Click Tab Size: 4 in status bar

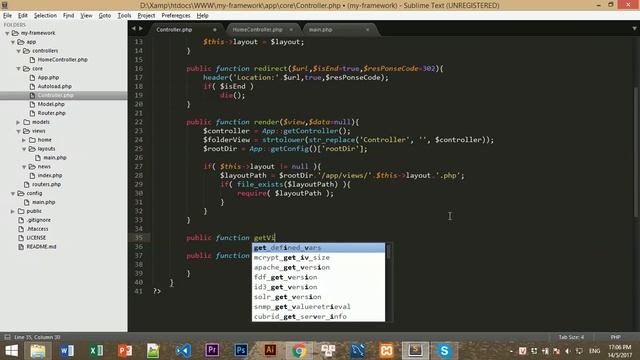[x=571, y=337]
